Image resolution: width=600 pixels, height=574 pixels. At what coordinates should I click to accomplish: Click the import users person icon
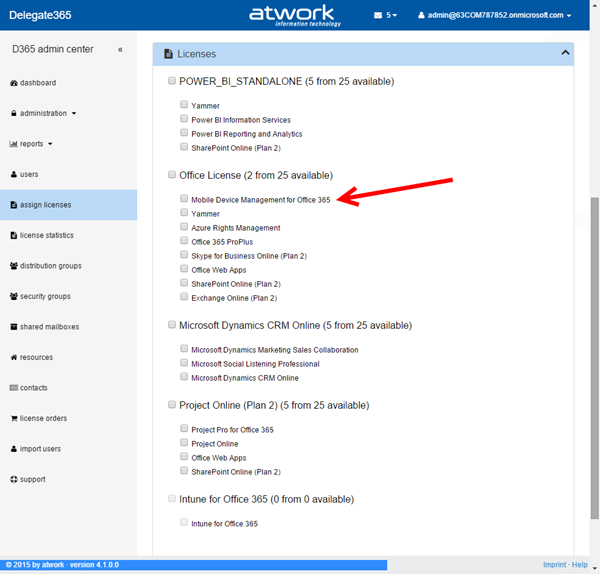point(14,449)
